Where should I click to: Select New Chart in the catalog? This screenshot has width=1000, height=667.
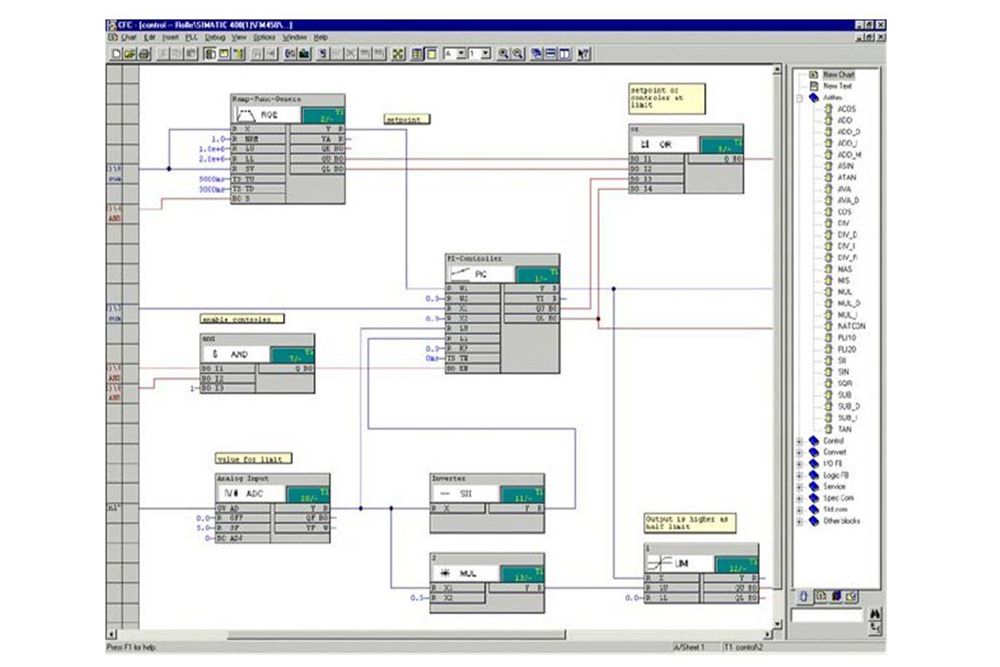[x=837, y=75]
